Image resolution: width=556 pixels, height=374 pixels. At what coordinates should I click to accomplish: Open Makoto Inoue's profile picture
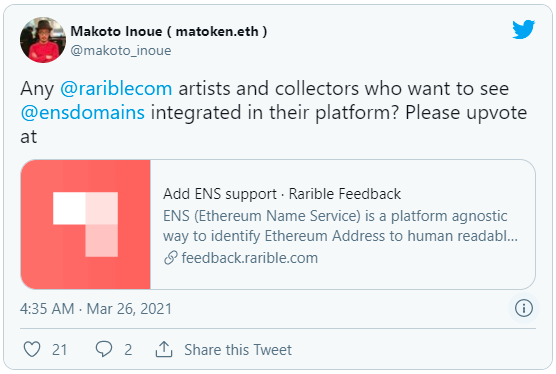tap(43, 40)
